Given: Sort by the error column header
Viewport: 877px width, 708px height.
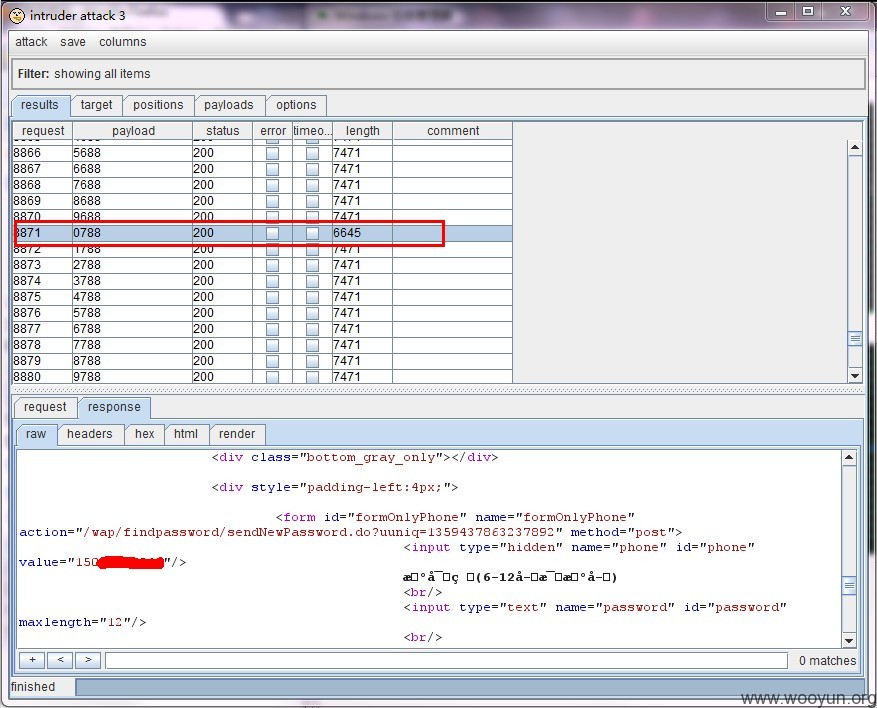Looking at the screenshot, I should 273,131.
